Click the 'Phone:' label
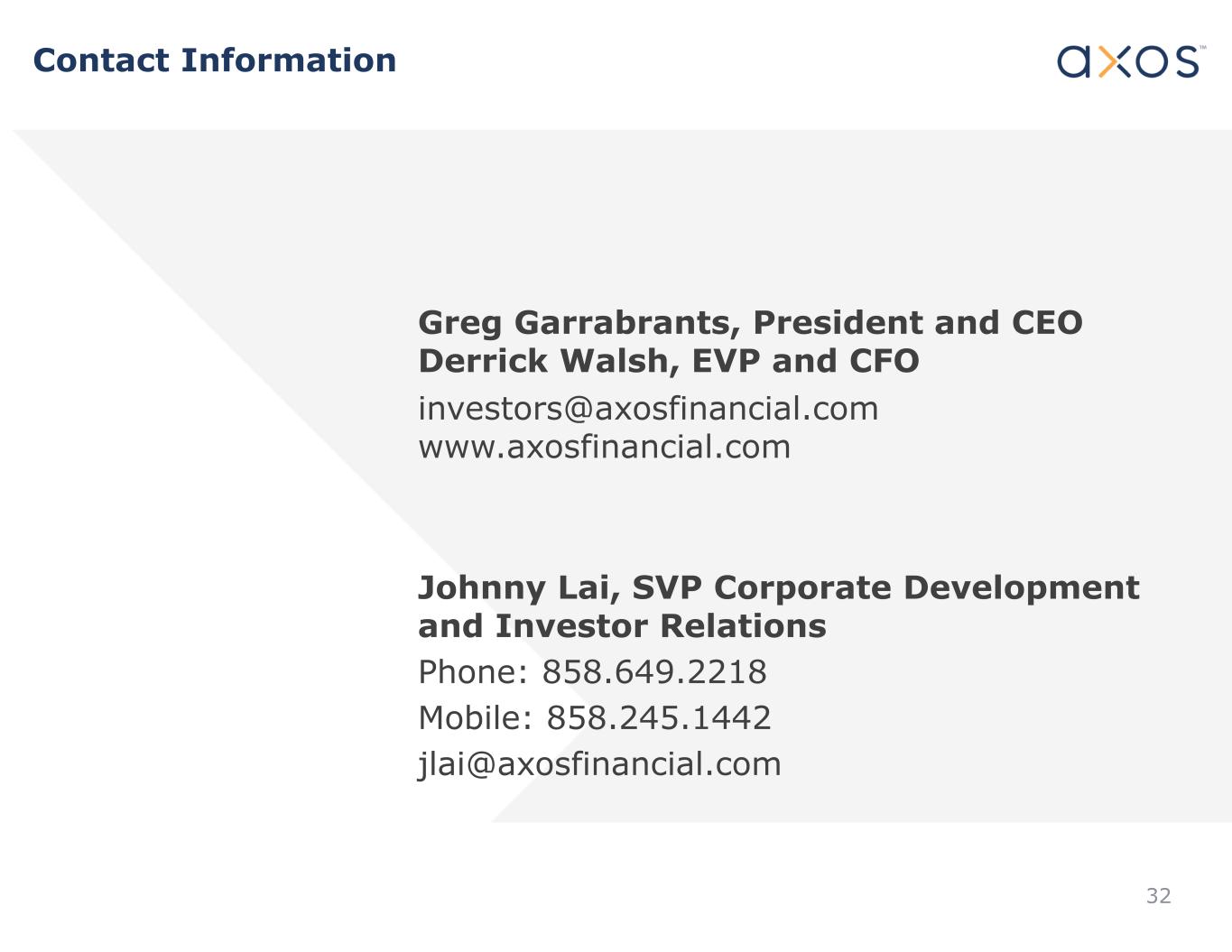Viewport: 1232px width, 952px height. [473, 672]
